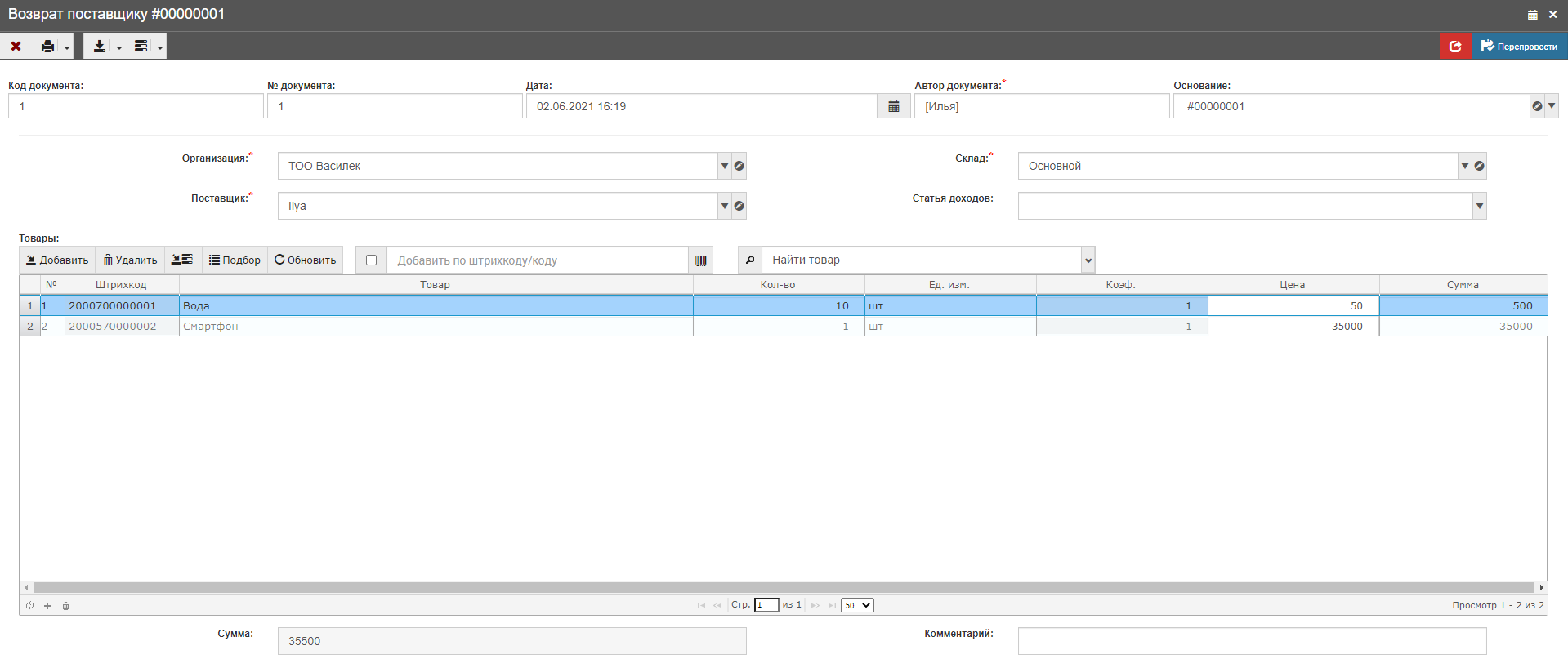Click the trash icon in grid footer
The width and height of the screenshot is (1568, 659).
point(66,606)
